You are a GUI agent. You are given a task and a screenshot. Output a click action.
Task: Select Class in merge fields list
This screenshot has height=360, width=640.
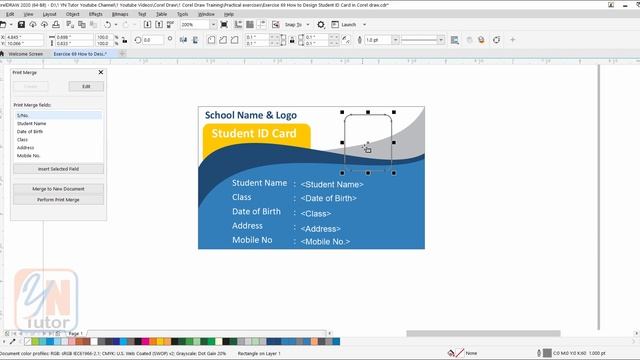pyautogui.click(x=58, y=140)
